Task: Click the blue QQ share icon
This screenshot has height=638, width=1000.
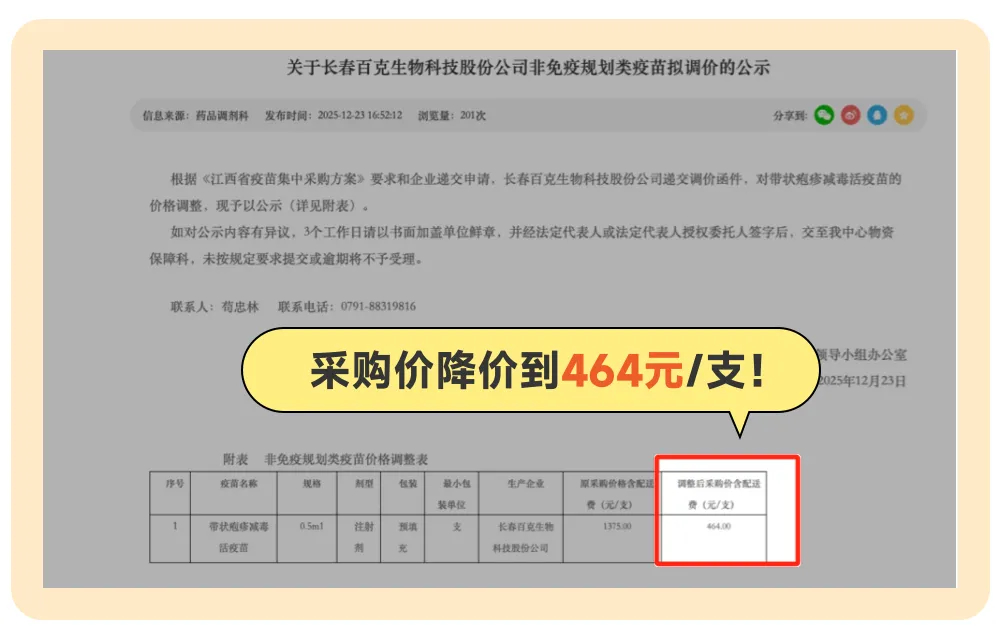Action: [877, 116]
